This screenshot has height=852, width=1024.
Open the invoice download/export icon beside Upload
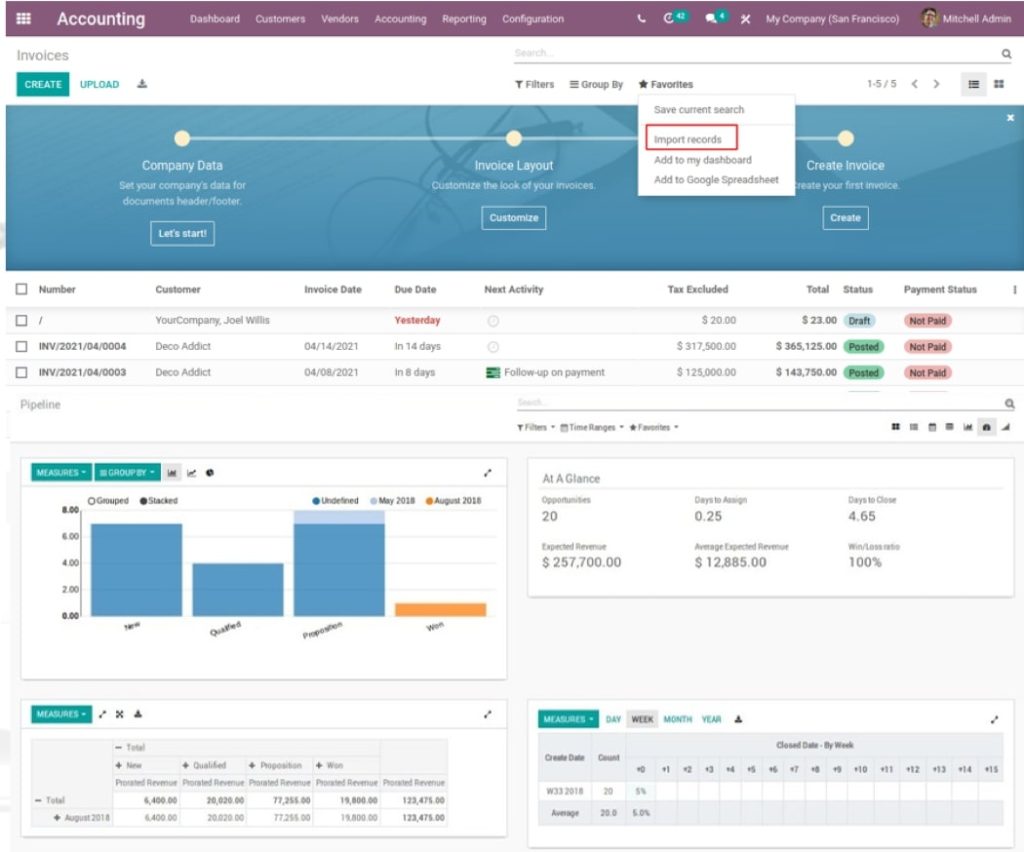pyautogui.click(x=140, y=85)
